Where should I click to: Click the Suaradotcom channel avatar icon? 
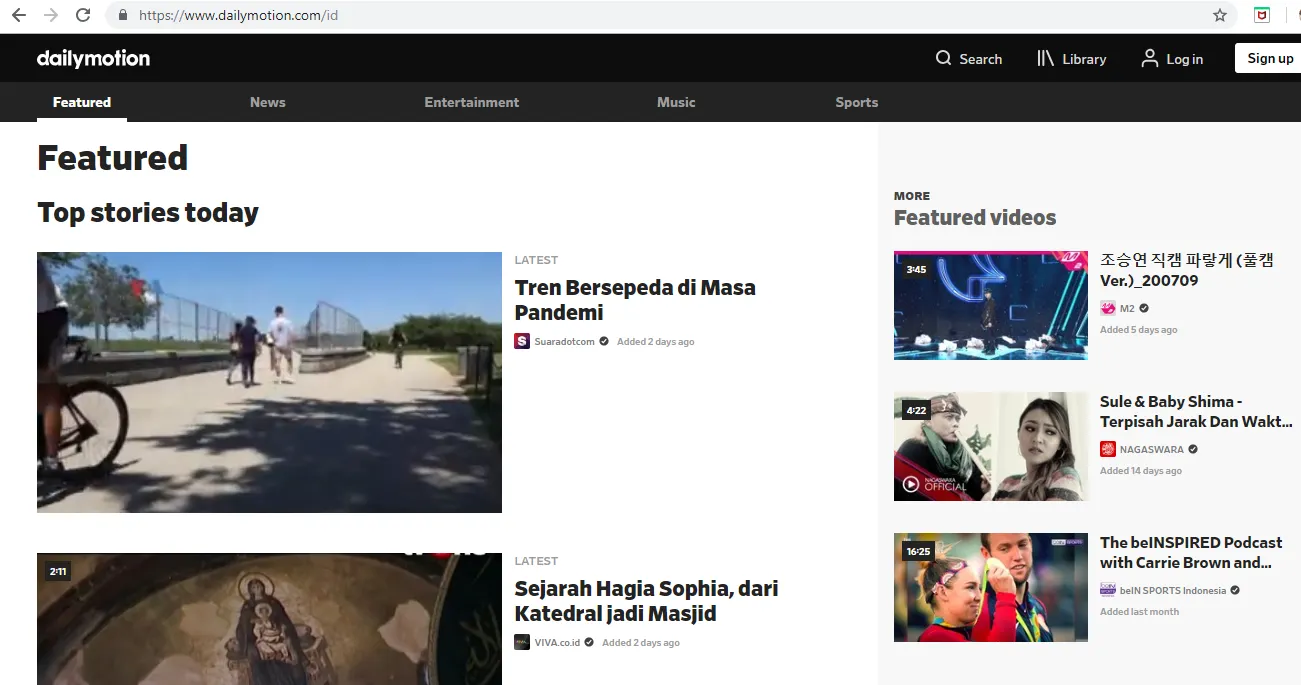522,341
